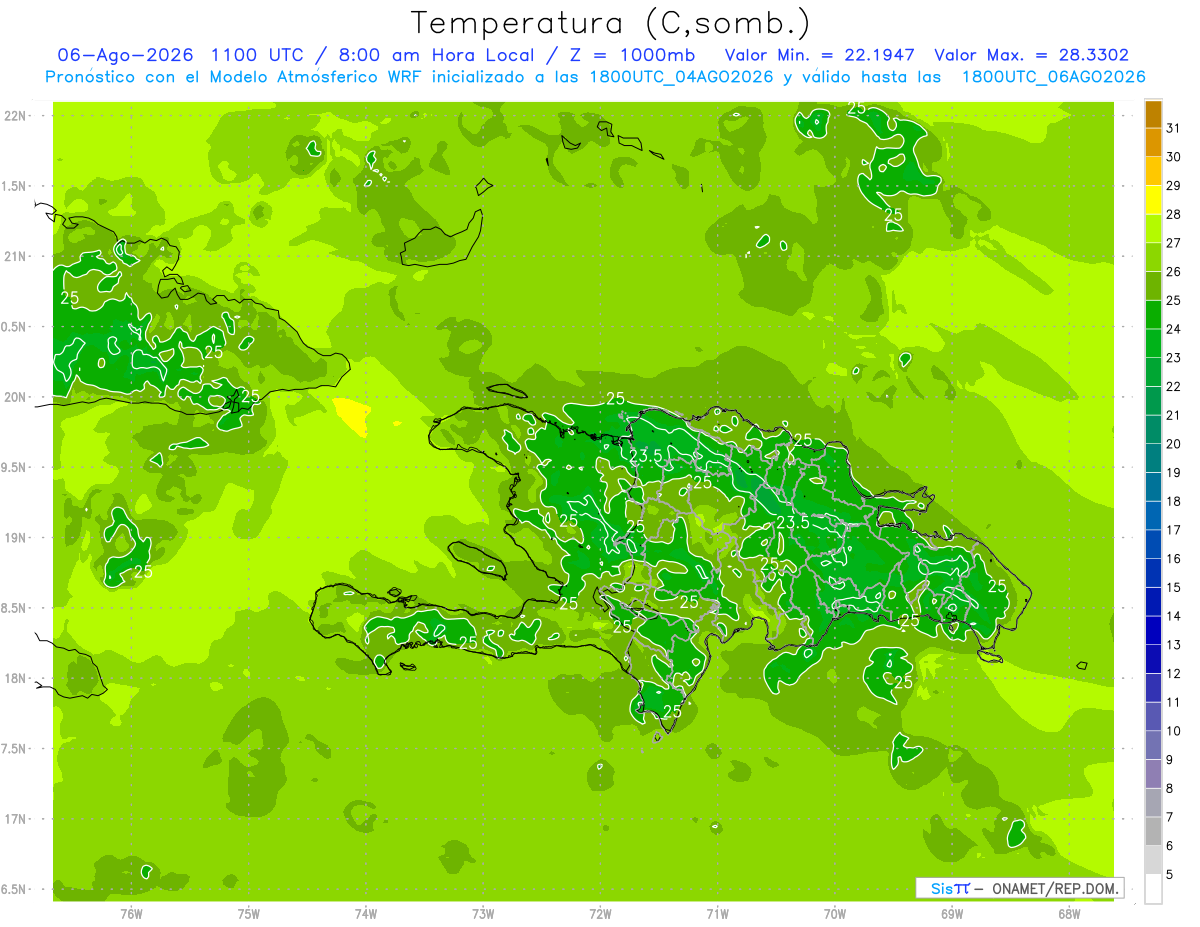Click the colorbar scale number 31
The width and height of the screenshot is (1200, 927).
(x=1173, y=129)
